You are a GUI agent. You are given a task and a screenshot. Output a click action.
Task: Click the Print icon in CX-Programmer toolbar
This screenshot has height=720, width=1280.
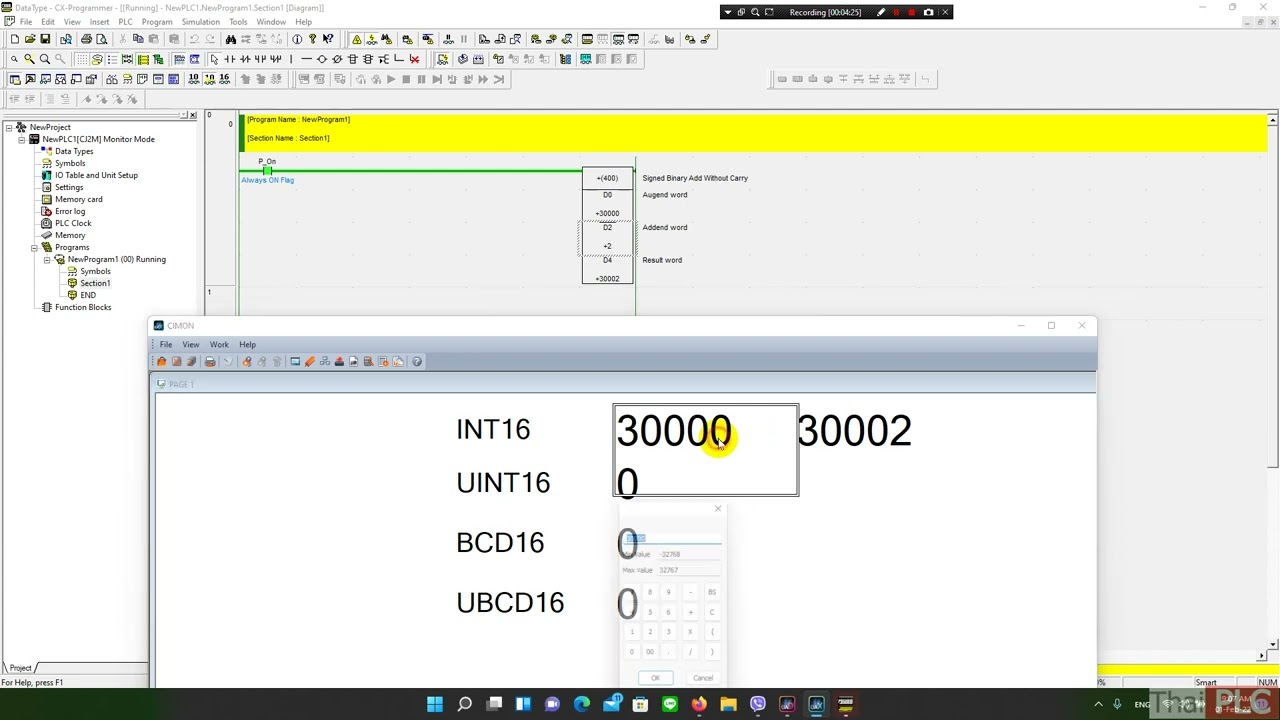(x=86, y=39)
